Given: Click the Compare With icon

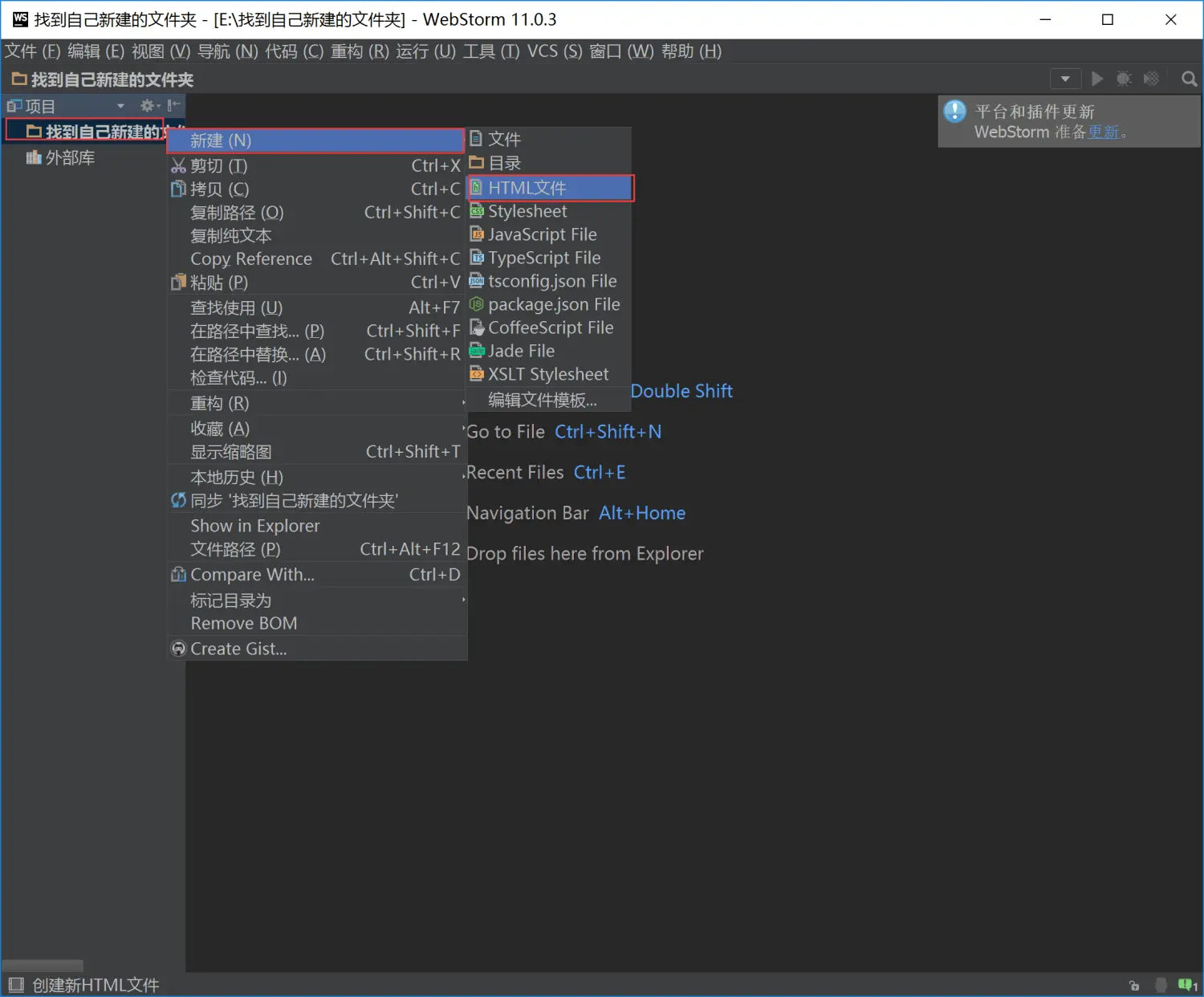Looking at the screenshot, I should click(178, 575).
